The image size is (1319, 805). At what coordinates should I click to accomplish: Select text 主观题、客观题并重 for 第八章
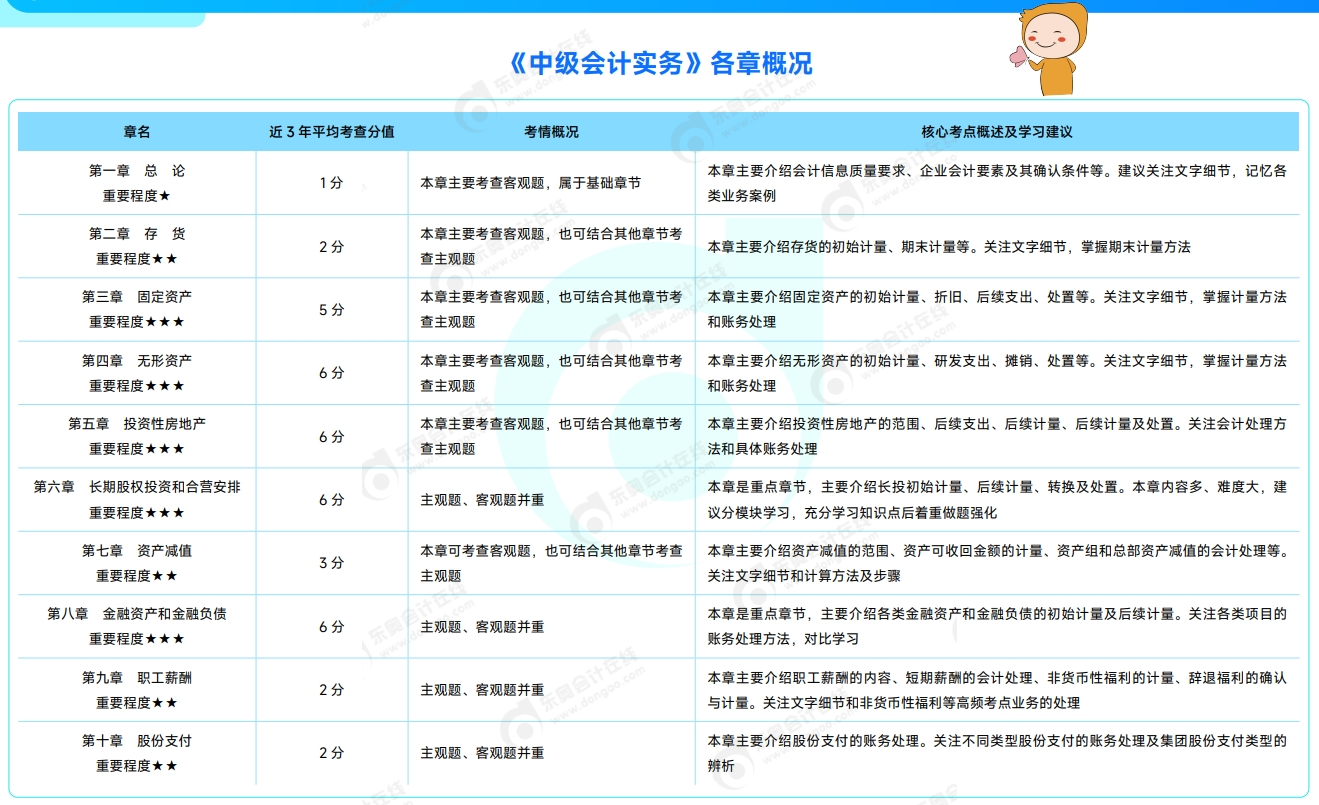tap(483, 629)
